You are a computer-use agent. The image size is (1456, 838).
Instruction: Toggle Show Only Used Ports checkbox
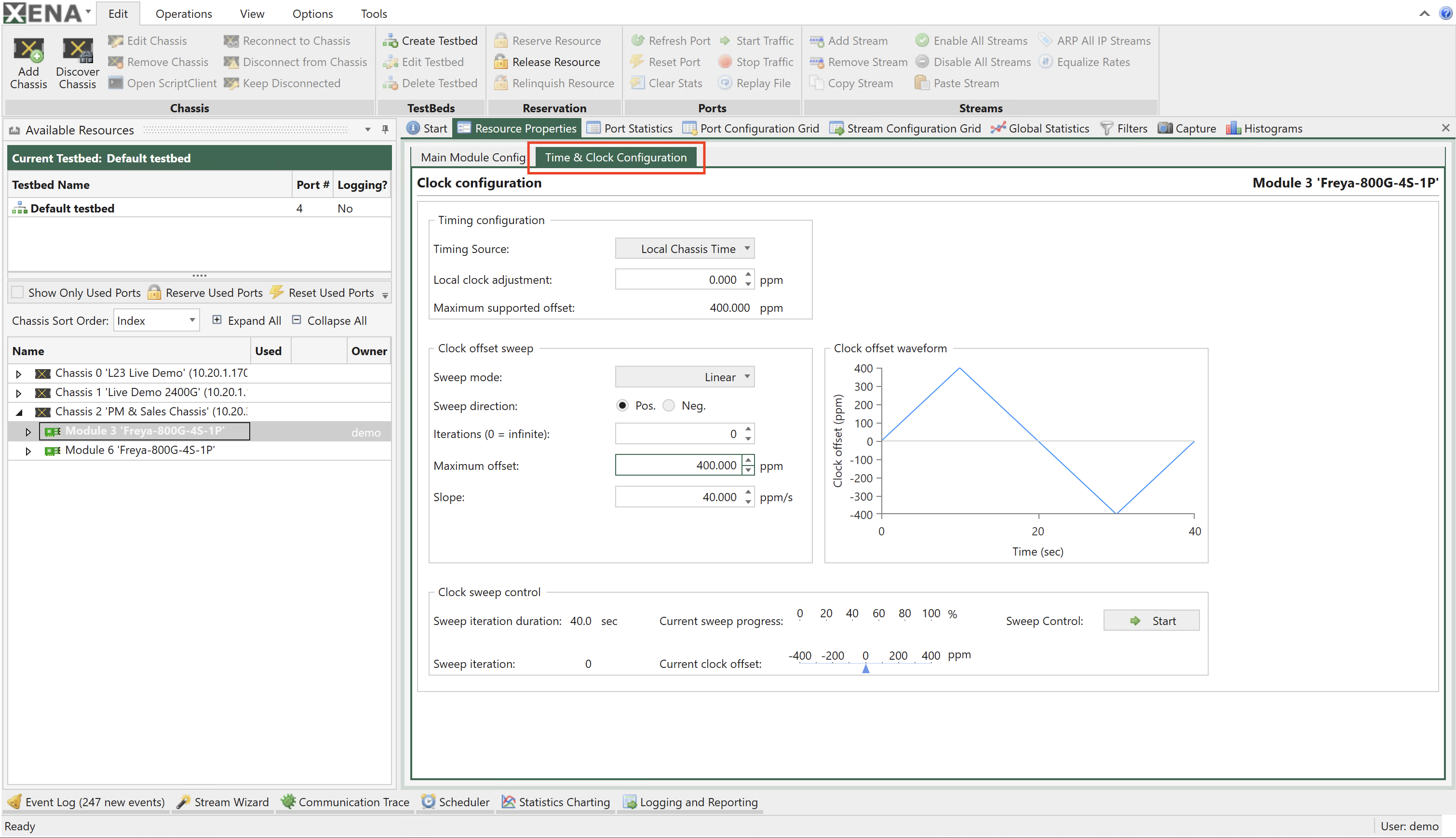click(18, 293)
